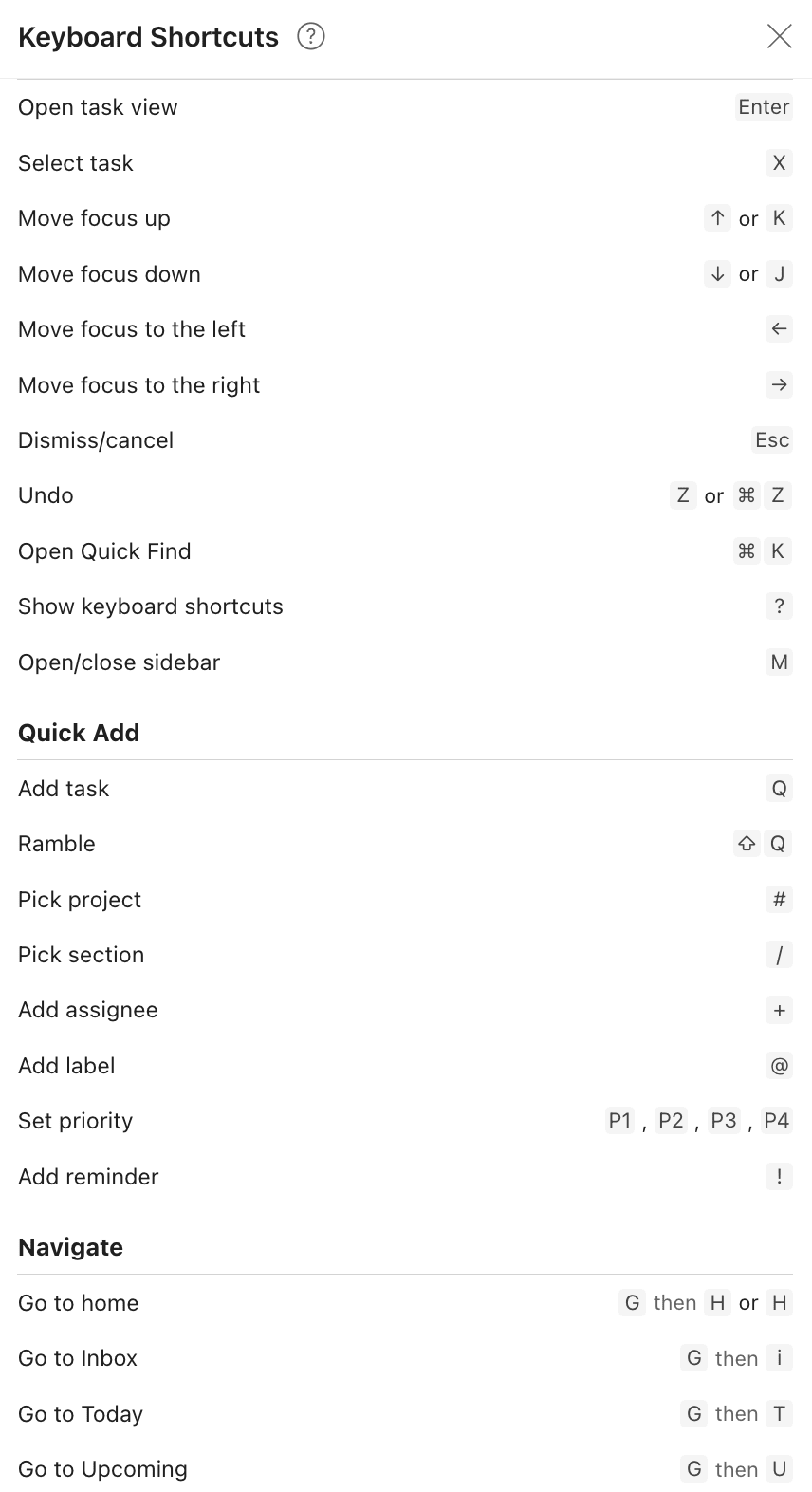Click the hash badge for Pick project

click(779, 899)
